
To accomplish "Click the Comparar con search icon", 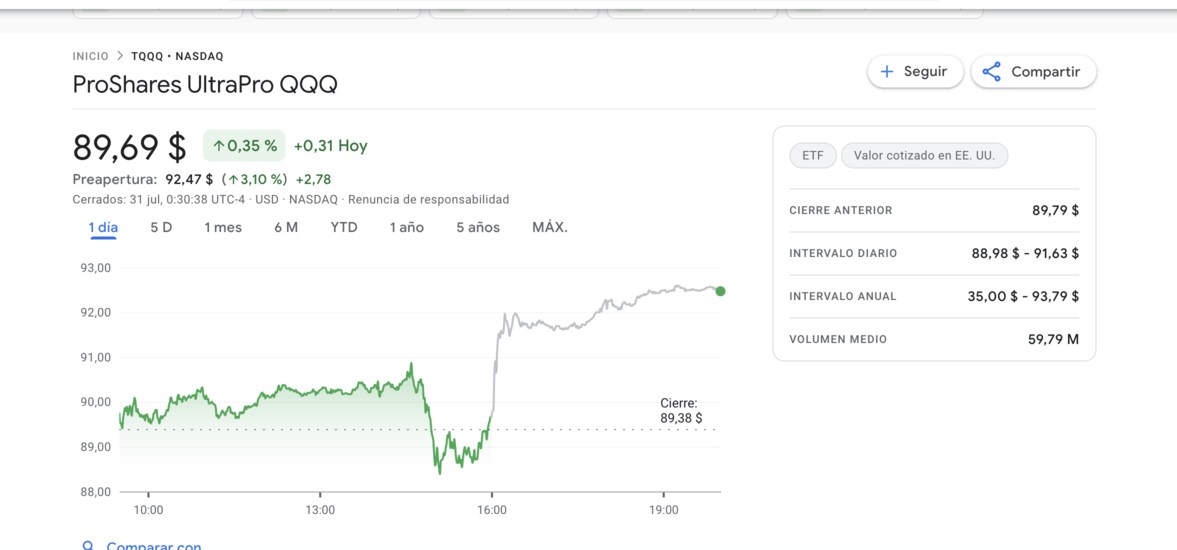I will [89, 546].
